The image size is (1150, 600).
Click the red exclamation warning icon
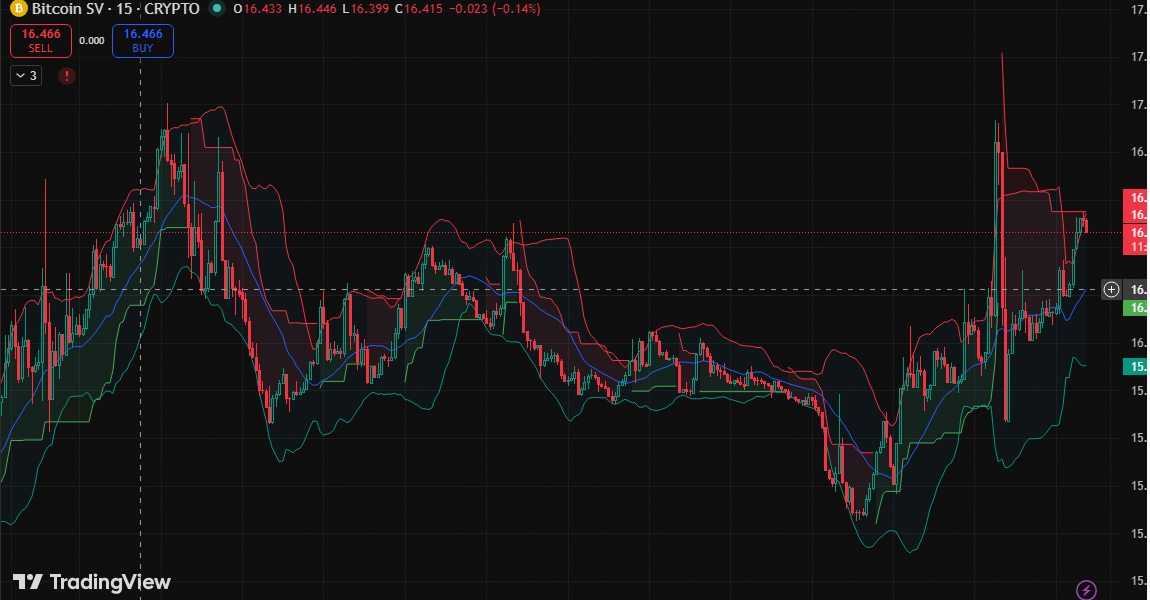(x=67, y=76)
